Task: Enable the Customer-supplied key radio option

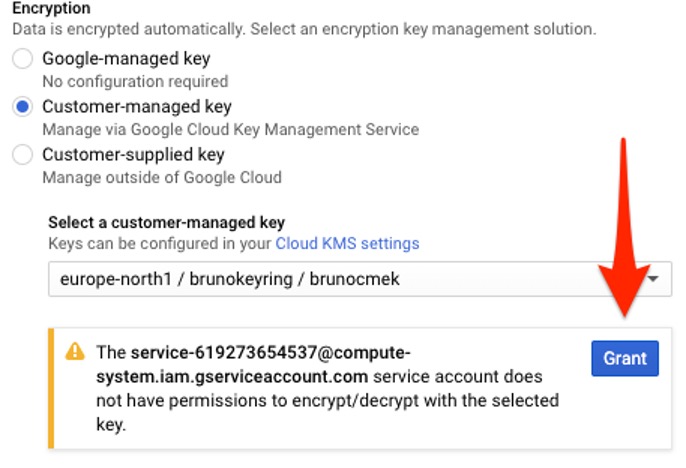Action: 22,155
